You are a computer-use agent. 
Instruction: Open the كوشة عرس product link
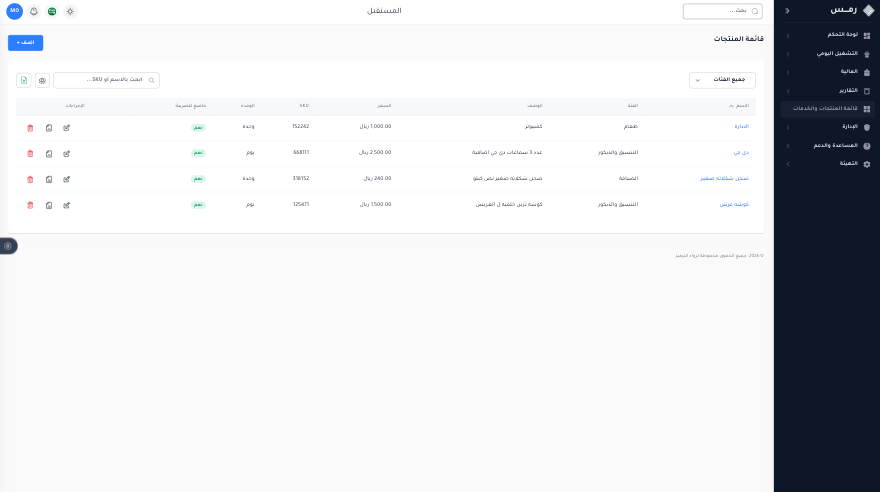click(x=734, y=204)
